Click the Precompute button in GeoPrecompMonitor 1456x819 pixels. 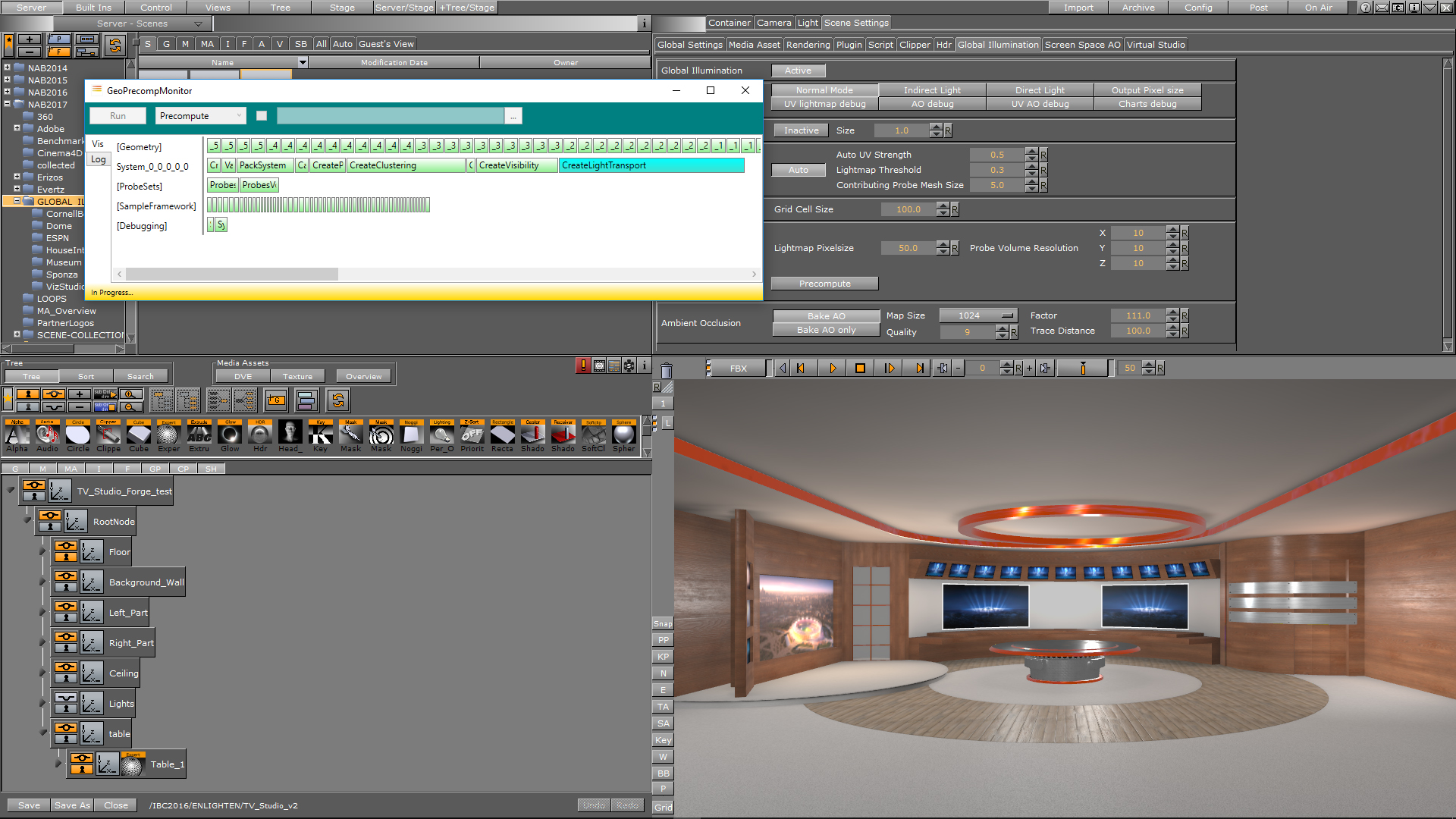click(197, 116)
